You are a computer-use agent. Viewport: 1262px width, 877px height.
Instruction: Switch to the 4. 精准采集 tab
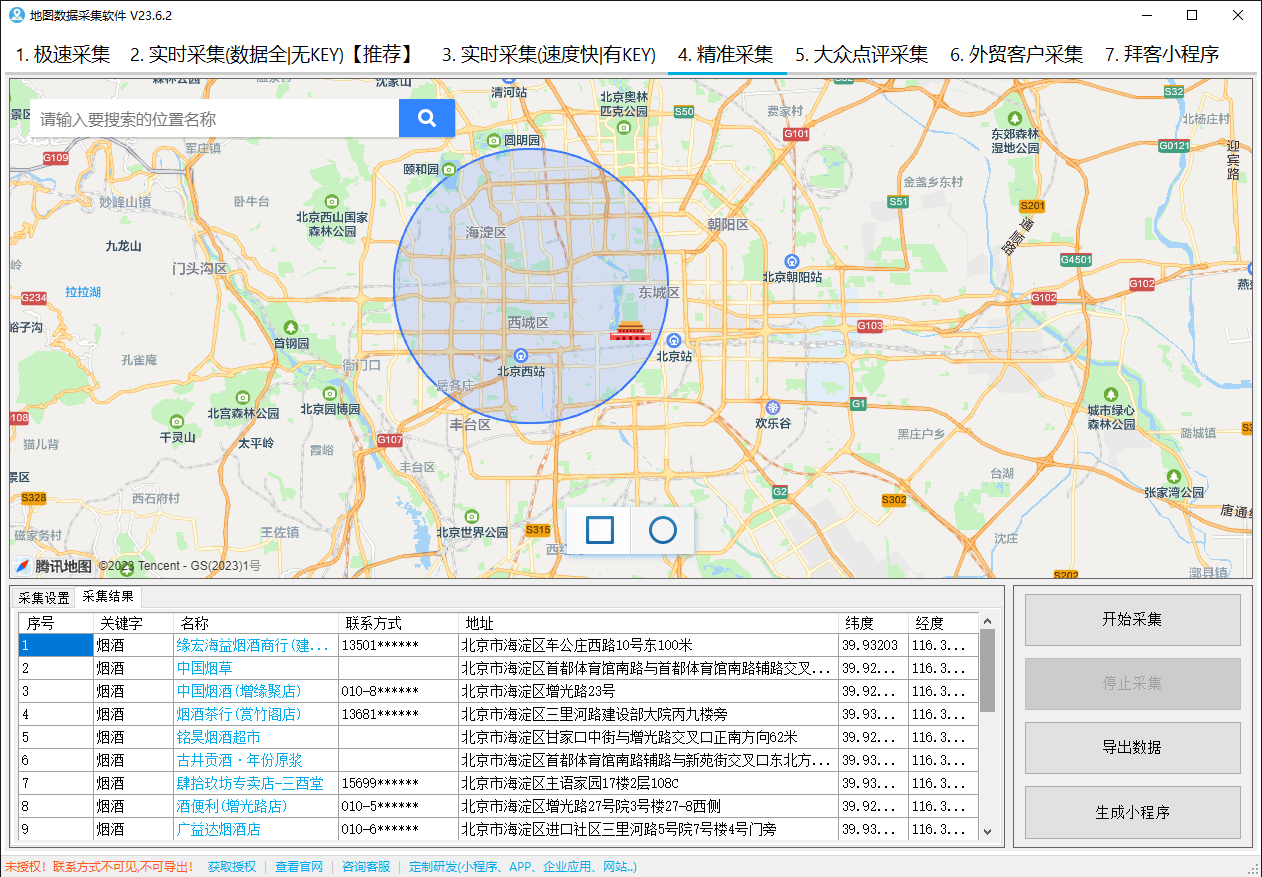click(x=725, y=55)
